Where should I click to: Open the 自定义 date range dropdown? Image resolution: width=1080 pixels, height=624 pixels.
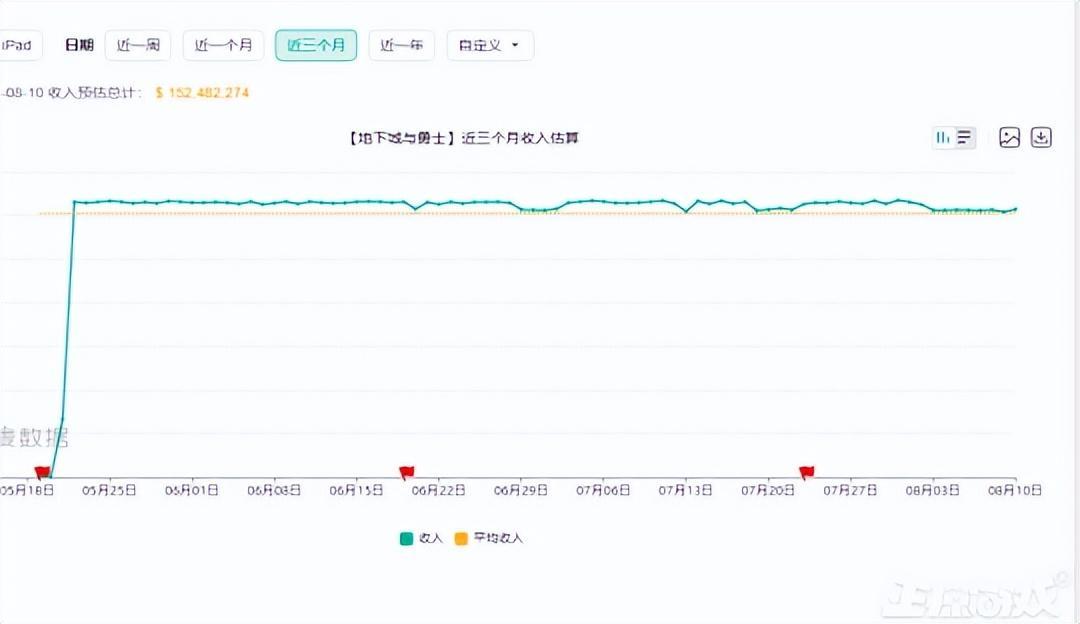click(x=490, y=45)
